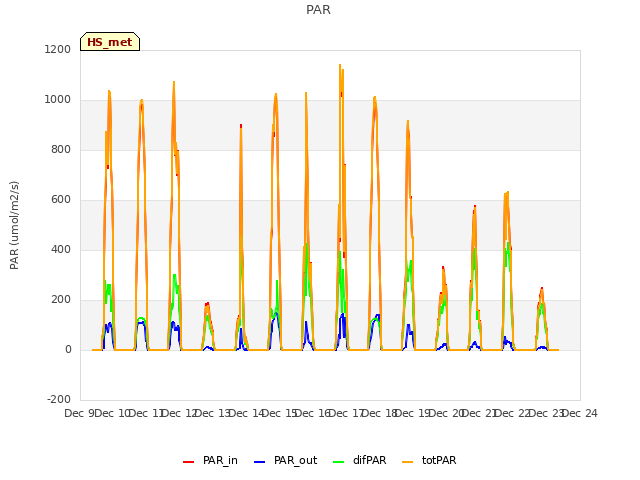Click the -200 y-axis tick label

pyautogui.click(x=59, y=399)
